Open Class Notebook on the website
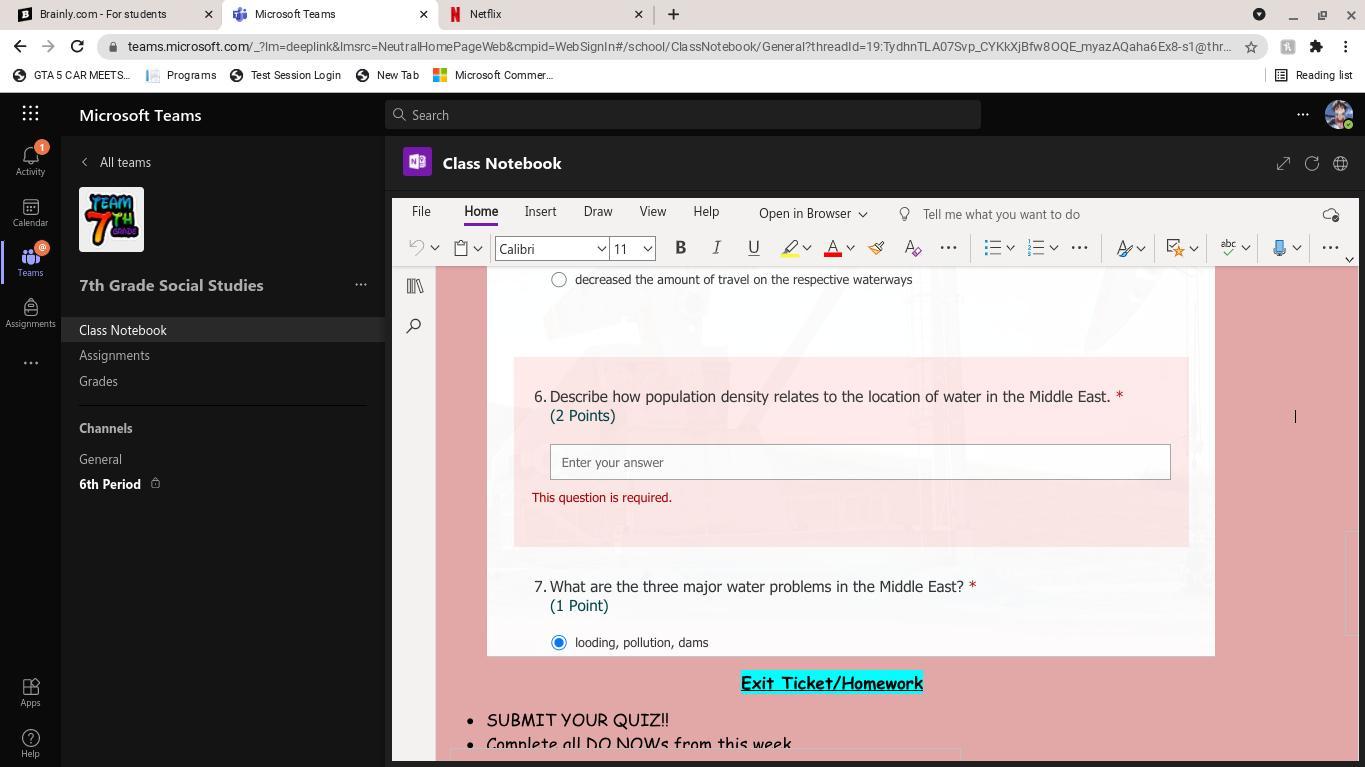The image size is (1365, 767). pyautogui.click(x=1341, y=163)
